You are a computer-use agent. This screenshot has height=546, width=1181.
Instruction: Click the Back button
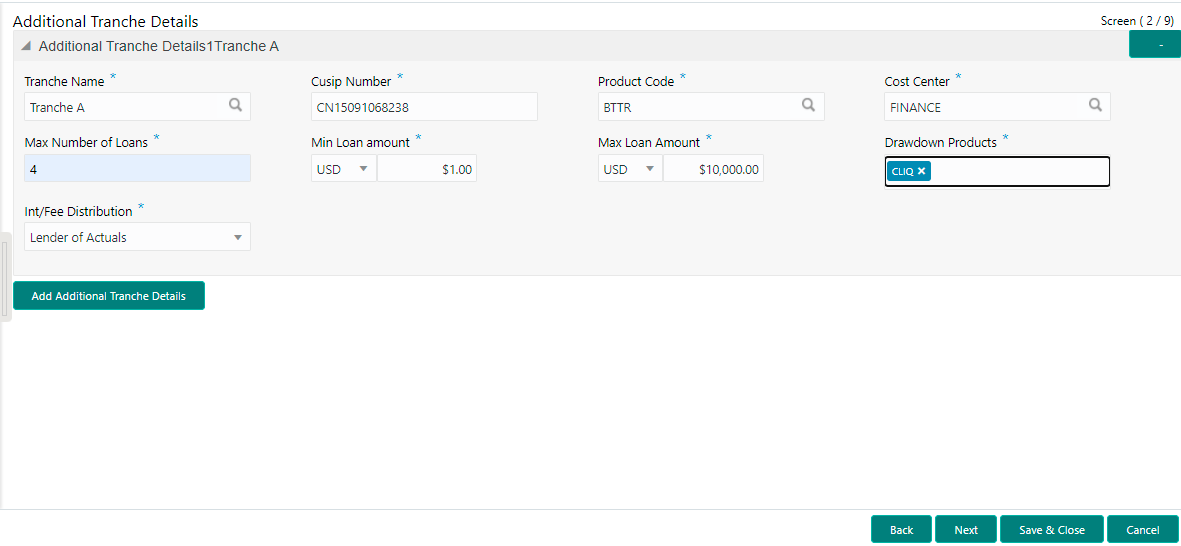pyautogui.click(x=902, y=529)
